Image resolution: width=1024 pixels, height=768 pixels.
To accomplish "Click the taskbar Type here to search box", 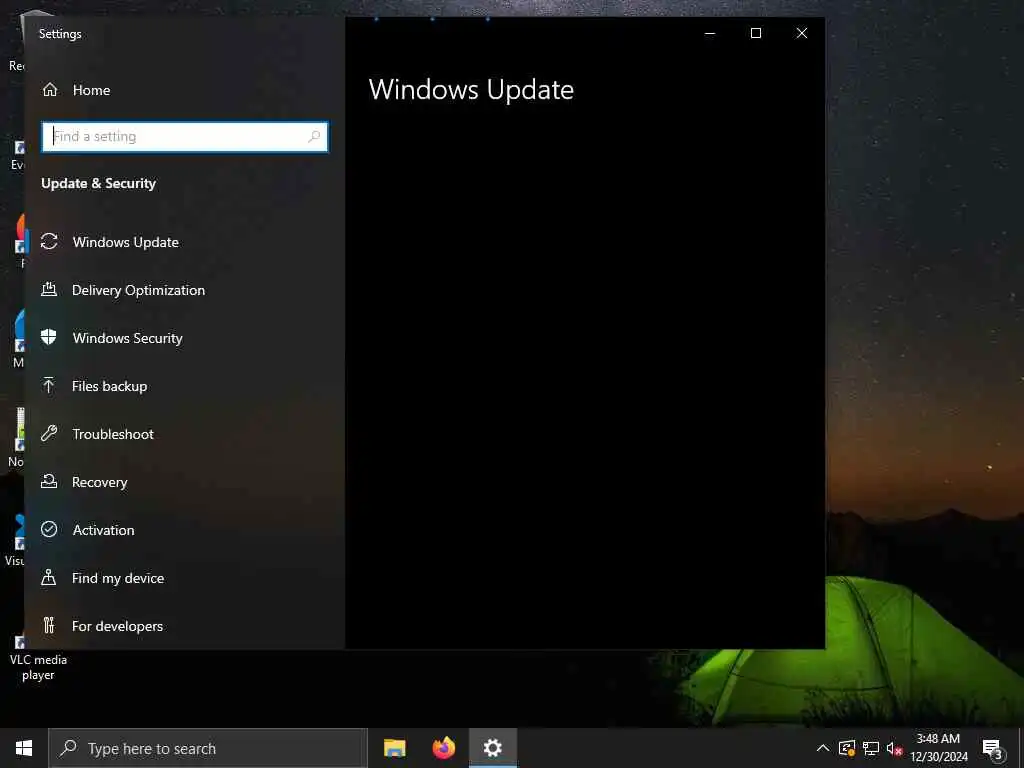I will [x=208, y=748].
